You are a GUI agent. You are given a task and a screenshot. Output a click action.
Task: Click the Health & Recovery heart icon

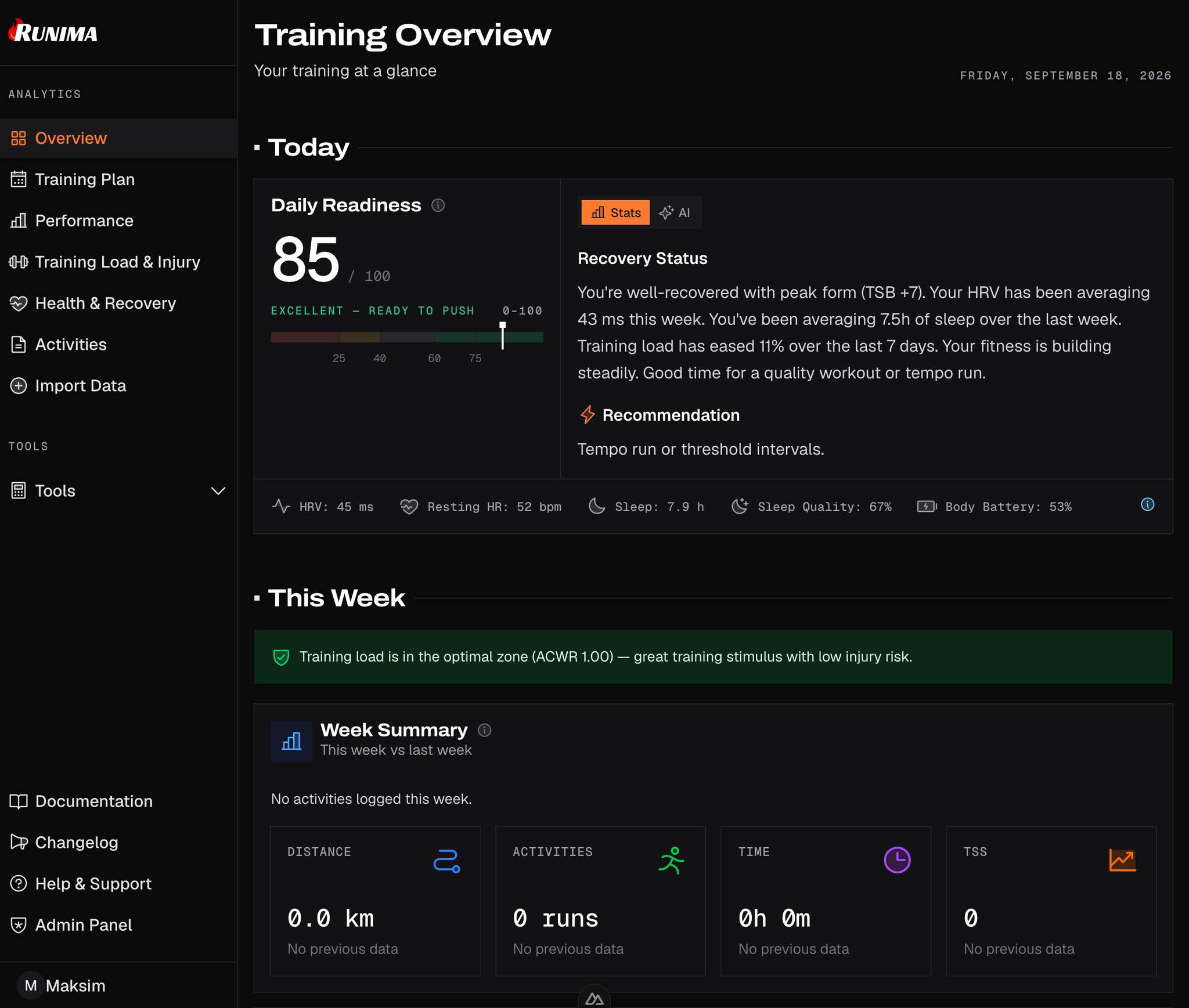(19, 303)
